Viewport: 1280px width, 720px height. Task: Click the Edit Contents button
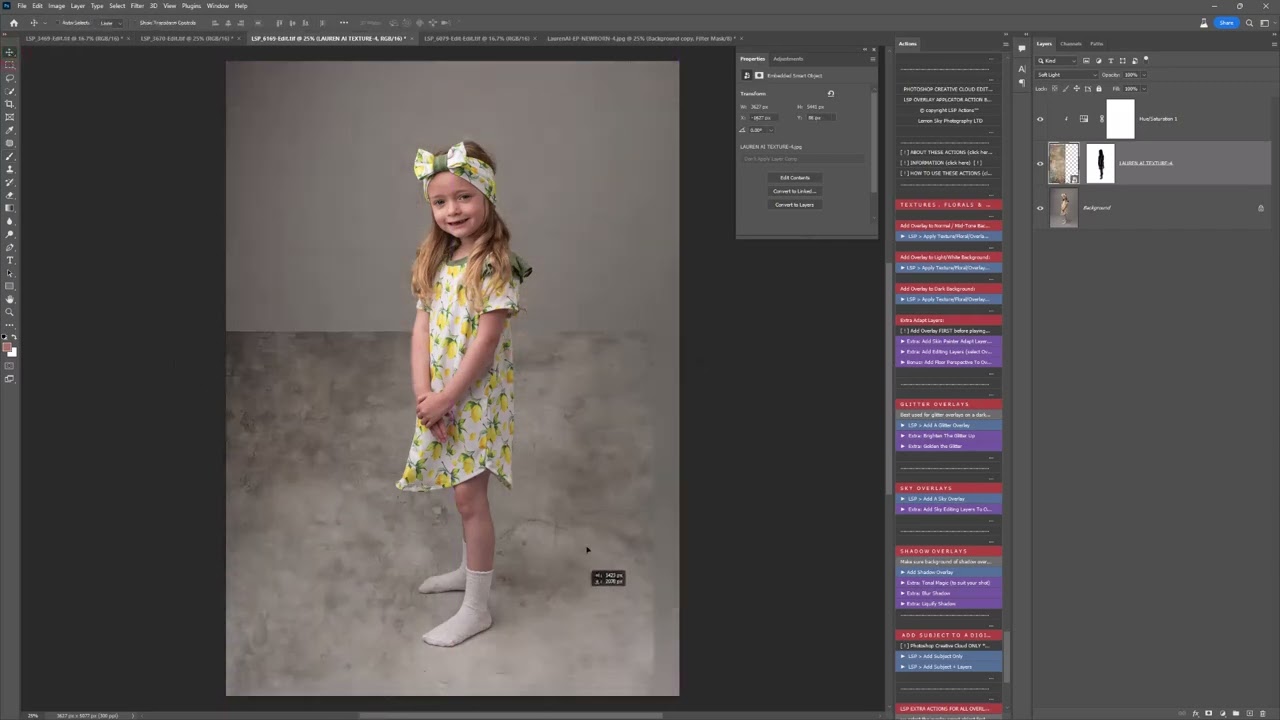pyautogui.click(x=795, y=178)
